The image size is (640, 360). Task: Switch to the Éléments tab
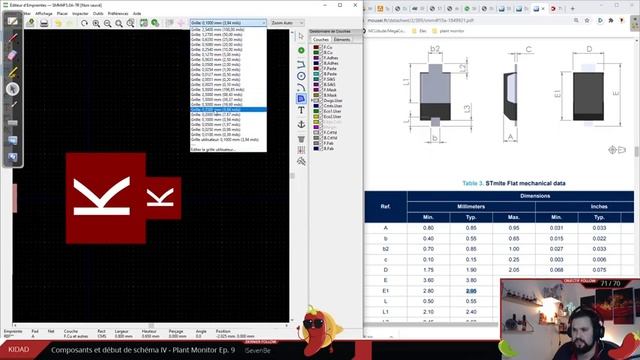click(342, 40)
